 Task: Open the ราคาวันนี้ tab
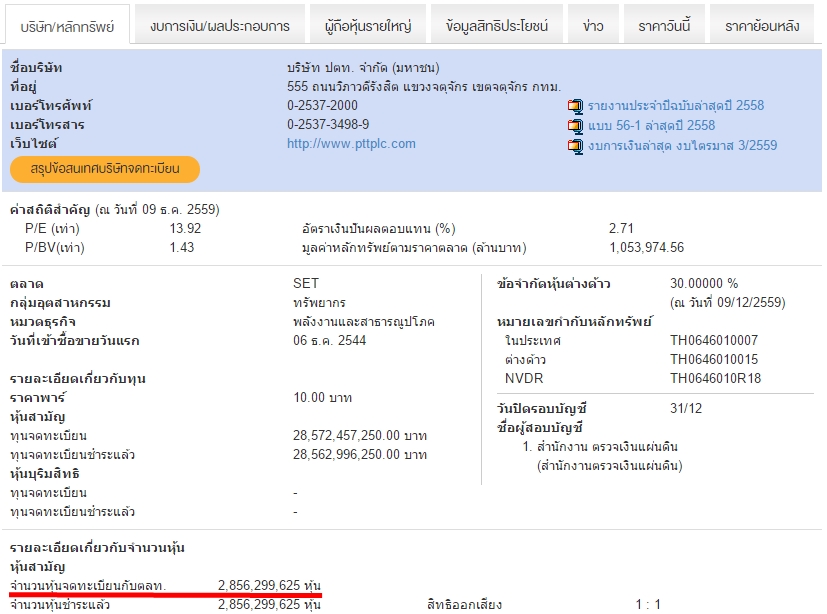pyautogui.click(x=664, y=24)
